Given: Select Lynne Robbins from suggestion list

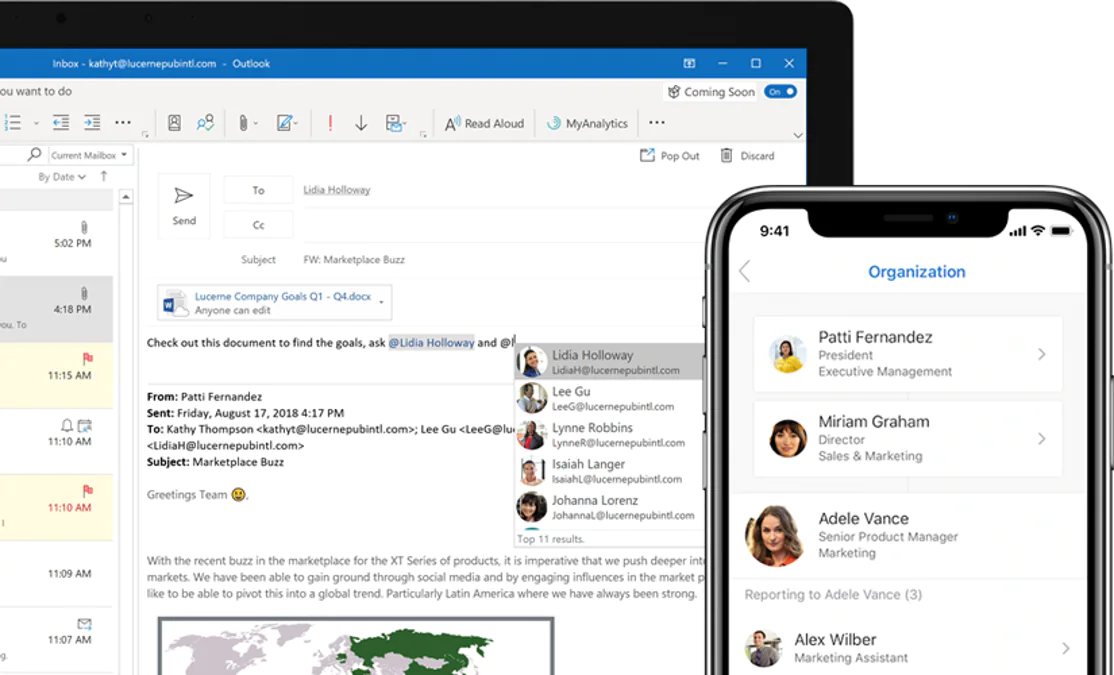Looking at the screenshot, I should (609, 434).
